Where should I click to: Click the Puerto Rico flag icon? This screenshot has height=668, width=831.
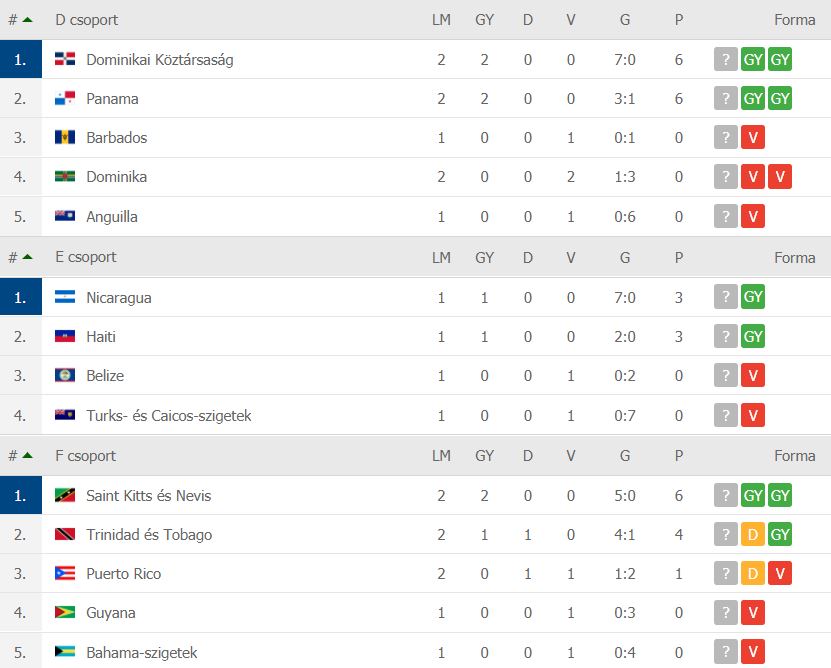click(x=65, y=573)
